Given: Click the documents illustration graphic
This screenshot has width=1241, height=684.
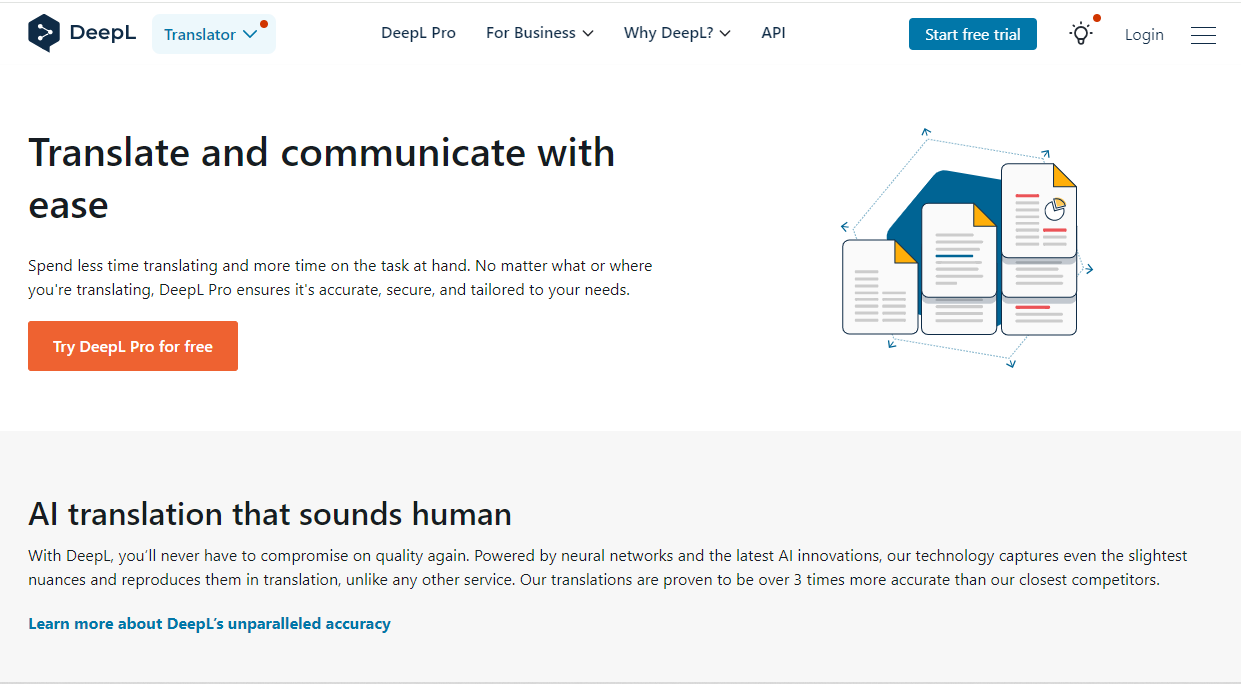Looking at the screenshot, I should pos(966,248).
